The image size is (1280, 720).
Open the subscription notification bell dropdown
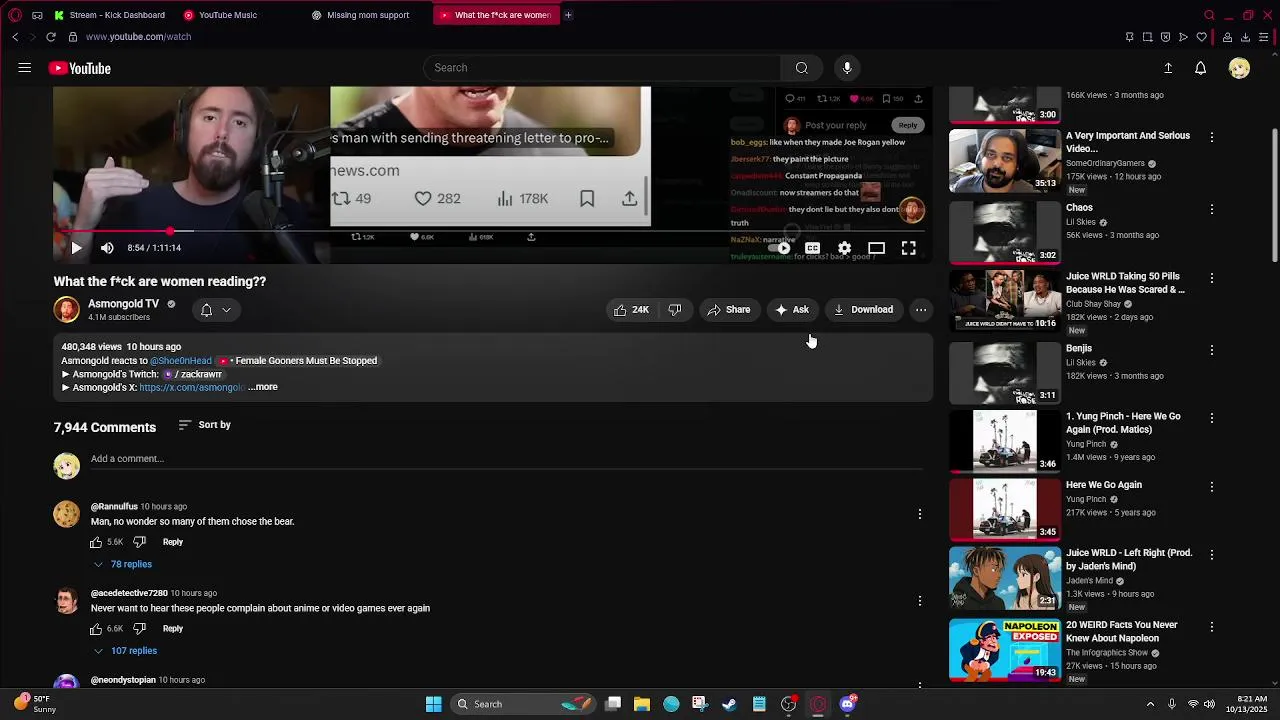click(x=216, y=310)
